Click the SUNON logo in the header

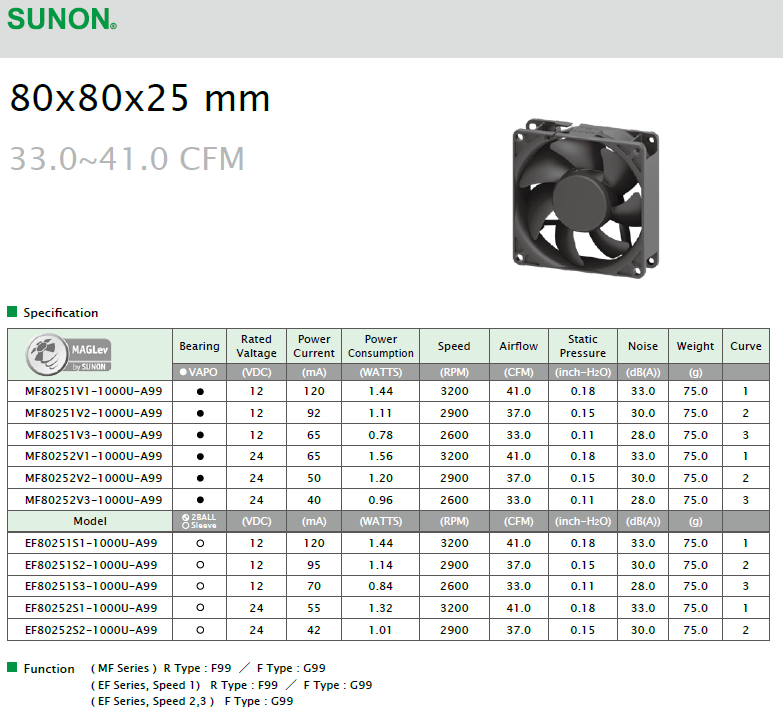point(62,19)
